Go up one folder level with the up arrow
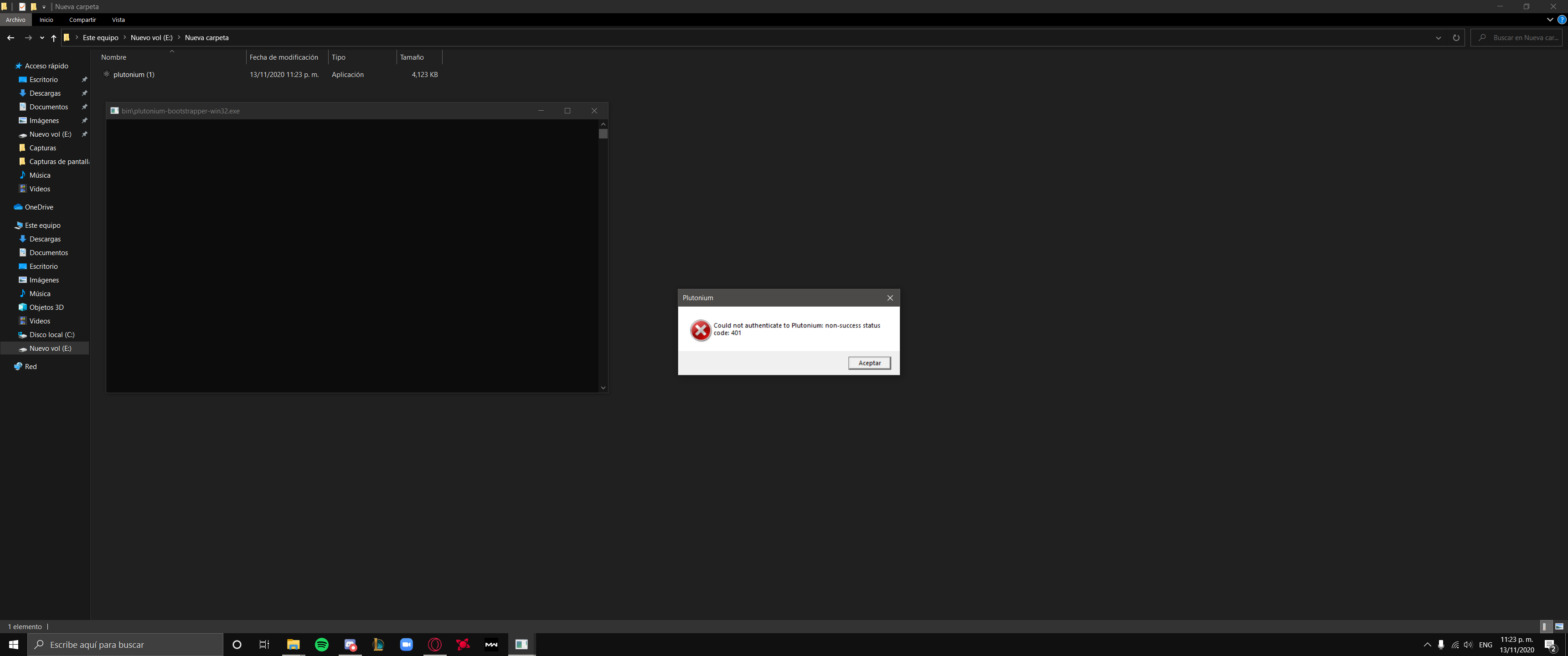Screen dimensions: 1568x656 [x=54, y=38]
